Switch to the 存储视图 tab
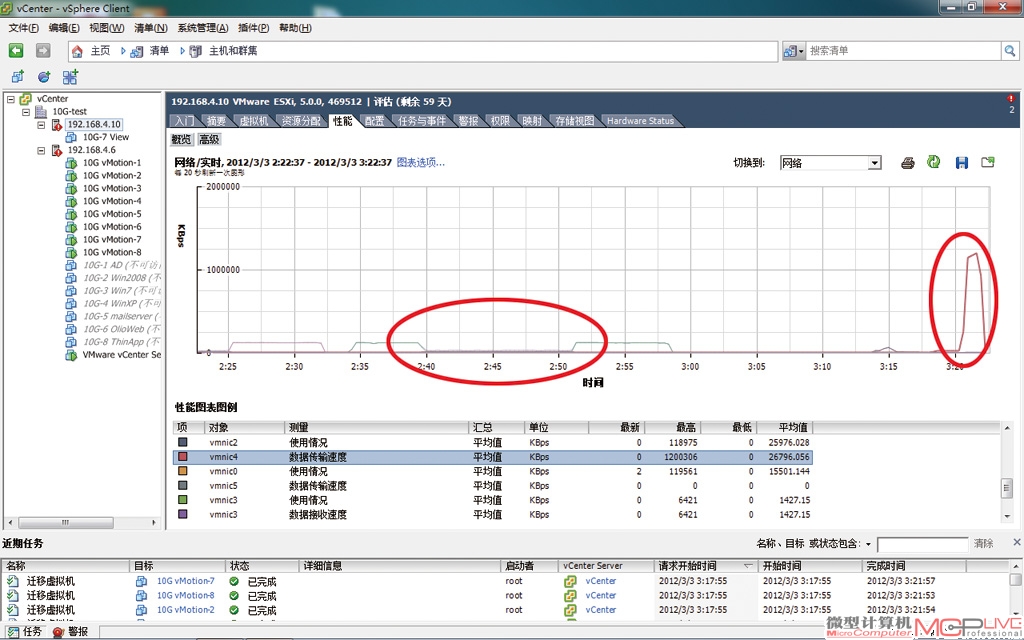1024x640 pixels. [x=575, y=121]
